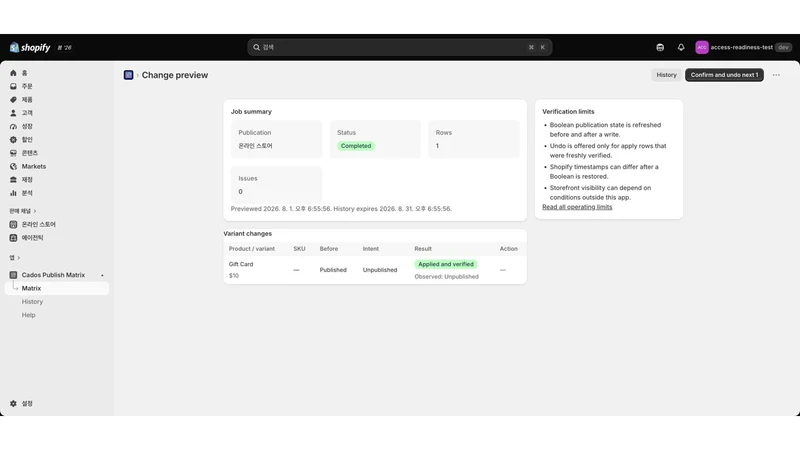Image resolution: width=800 pixels, height=450 pixels.
Task: Click the Cados Publish Matrix app icon
Action: (13, 275)
